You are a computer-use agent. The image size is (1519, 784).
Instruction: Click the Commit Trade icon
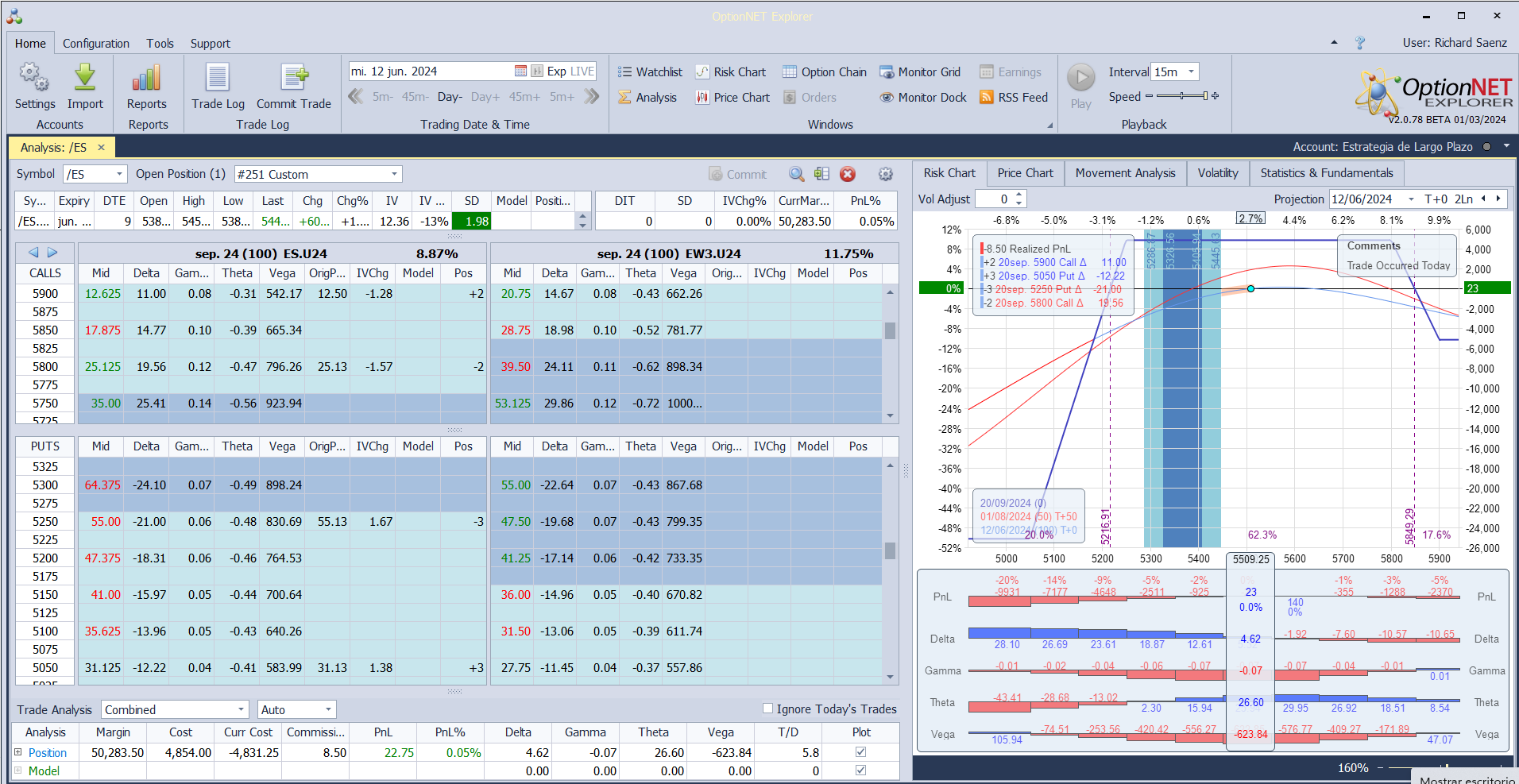(294, 78)
